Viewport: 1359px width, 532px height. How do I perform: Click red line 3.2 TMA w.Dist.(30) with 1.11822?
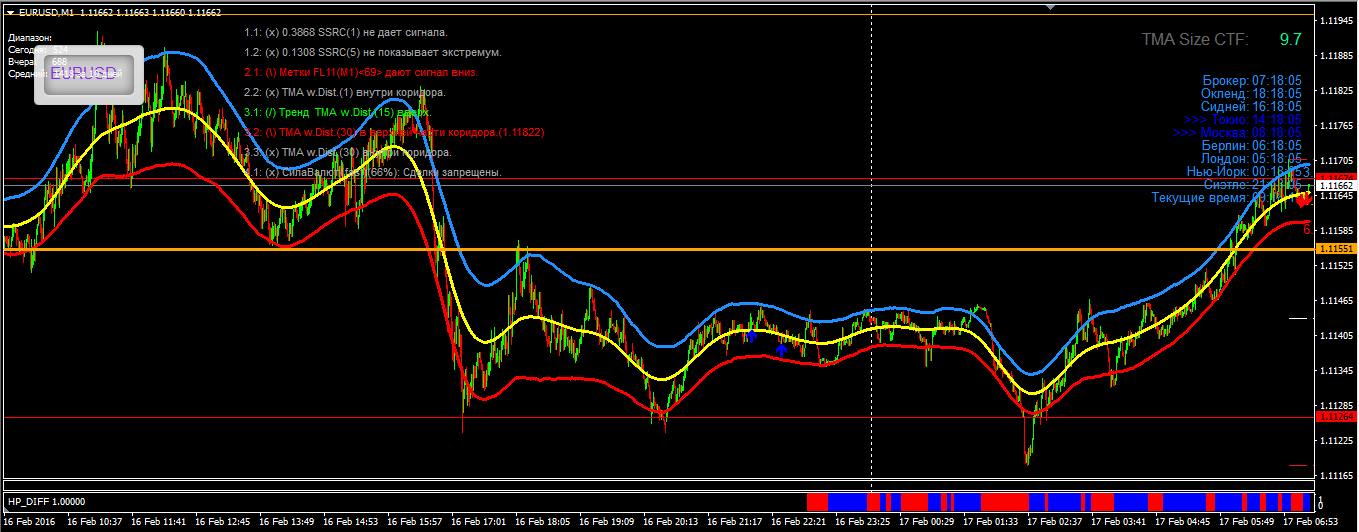tap(393, 132)
